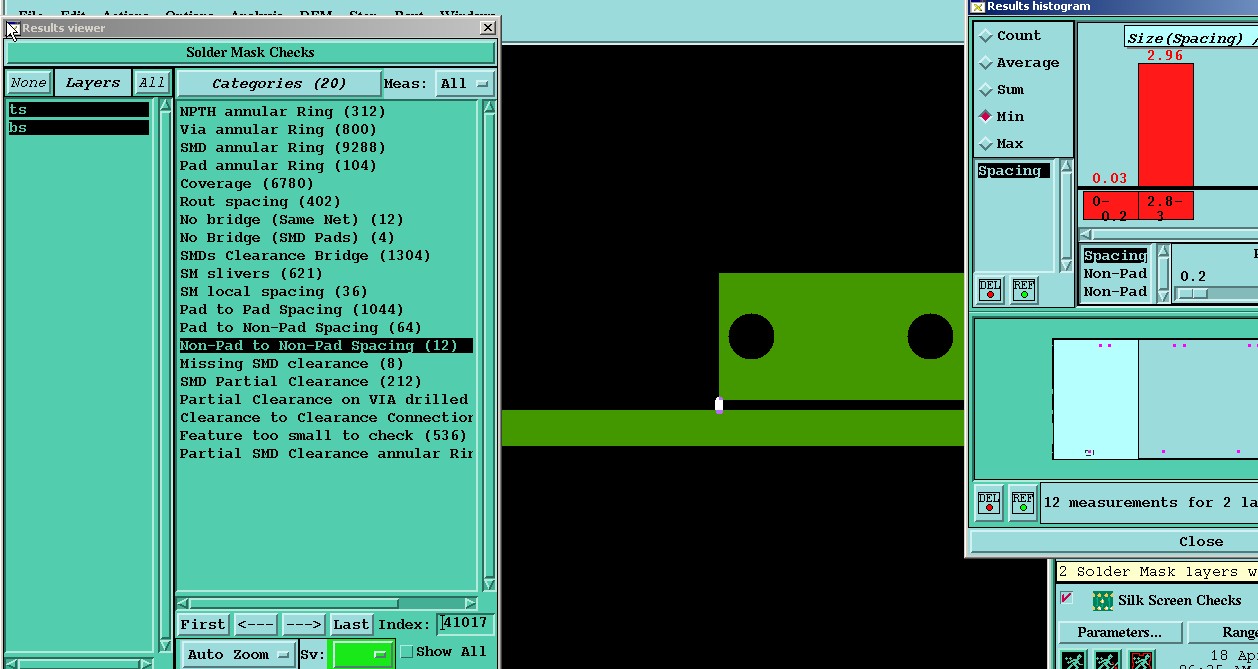Select Feature too small to check (536)
This screenshot has height=669, width=1258.
[323, 435]
